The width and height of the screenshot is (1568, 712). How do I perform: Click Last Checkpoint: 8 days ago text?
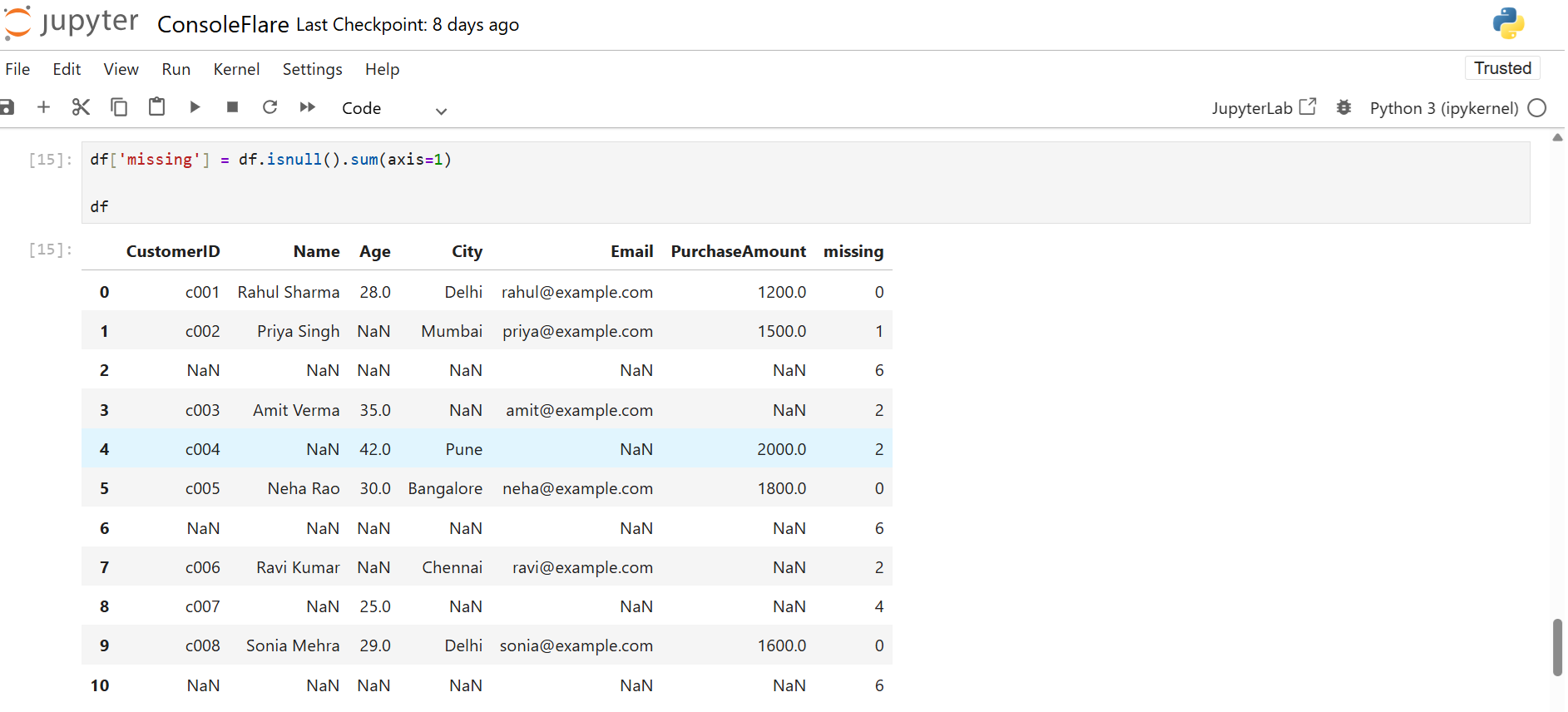point(408,25)
